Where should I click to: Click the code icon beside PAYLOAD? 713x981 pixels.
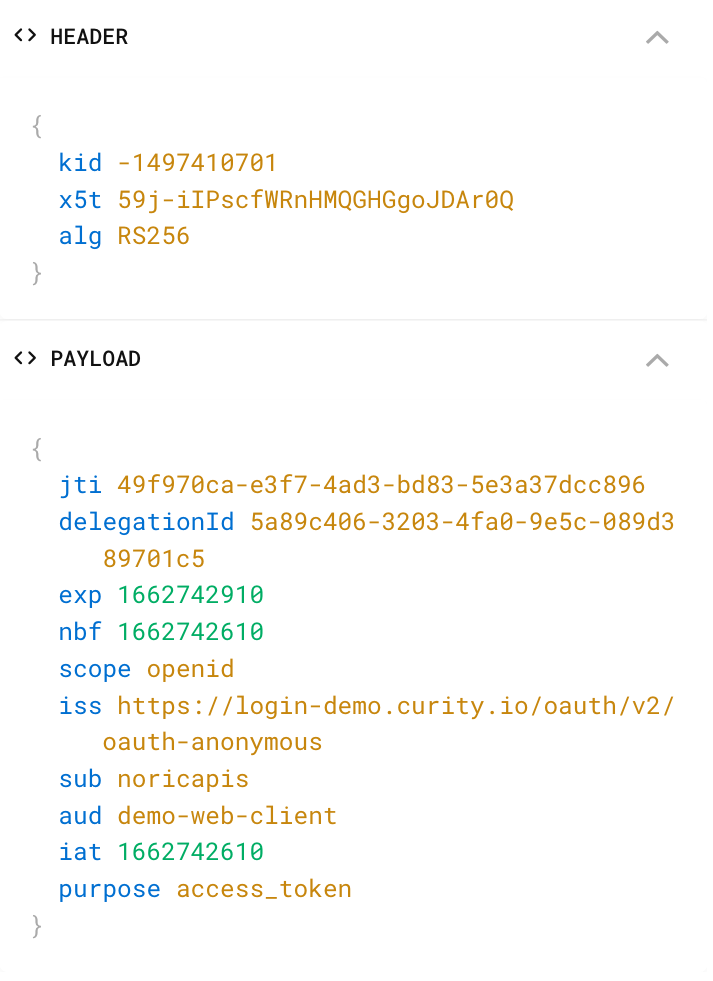tap(25, 358)
